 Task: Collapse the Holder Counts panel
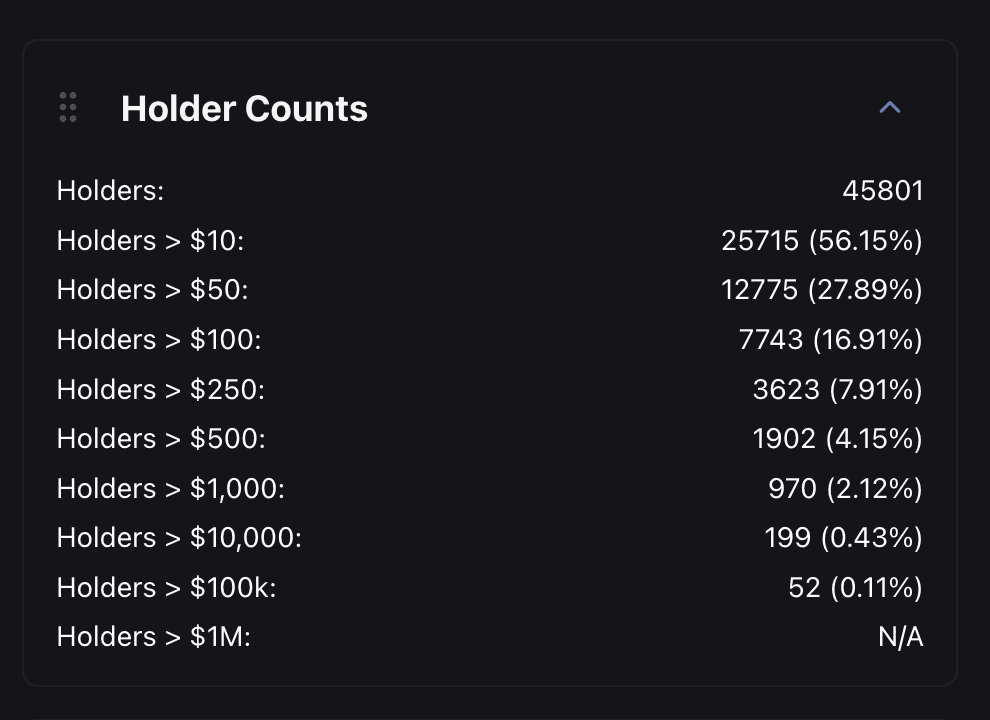888,107
